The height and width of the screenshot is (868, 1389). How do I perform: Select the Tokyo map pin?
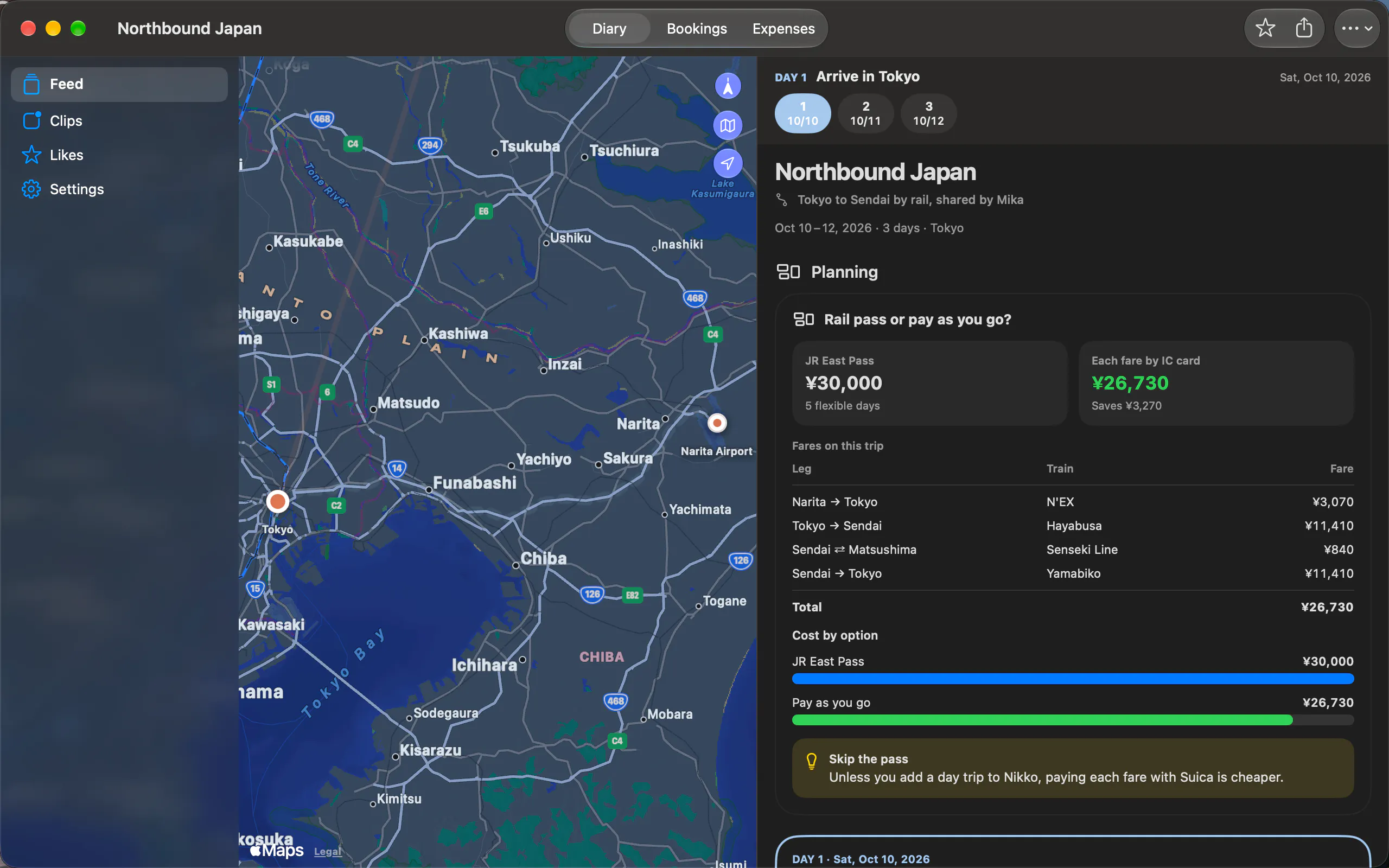[x=278, y=501]
